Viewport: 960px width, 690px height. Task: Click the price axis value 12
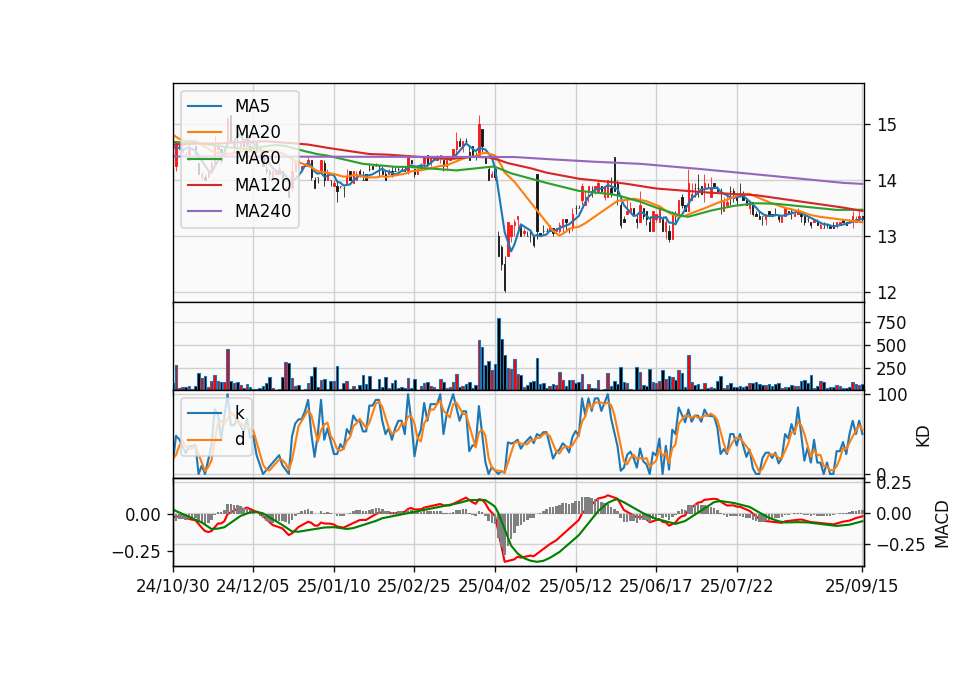point(887,293)
